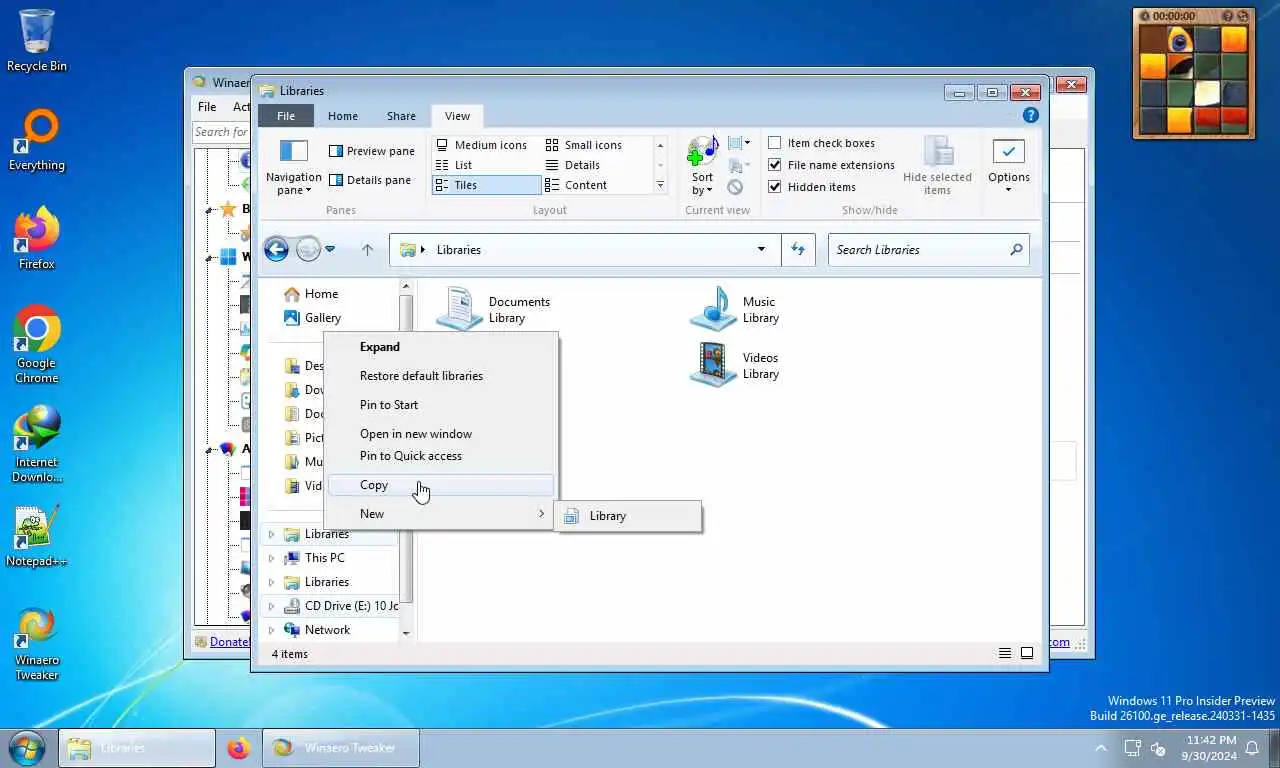This screenshot has width=1280, height=768.
Task: Select the Documents Library tile
Action: (494, 309)
